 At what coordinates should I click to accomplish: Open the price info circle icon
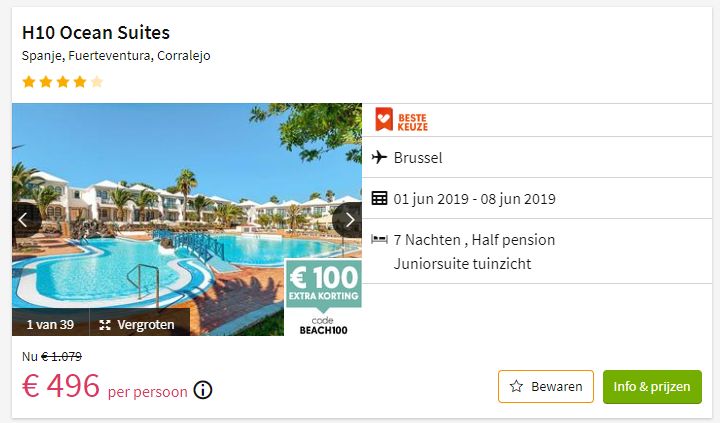click(x=202, y=390)
